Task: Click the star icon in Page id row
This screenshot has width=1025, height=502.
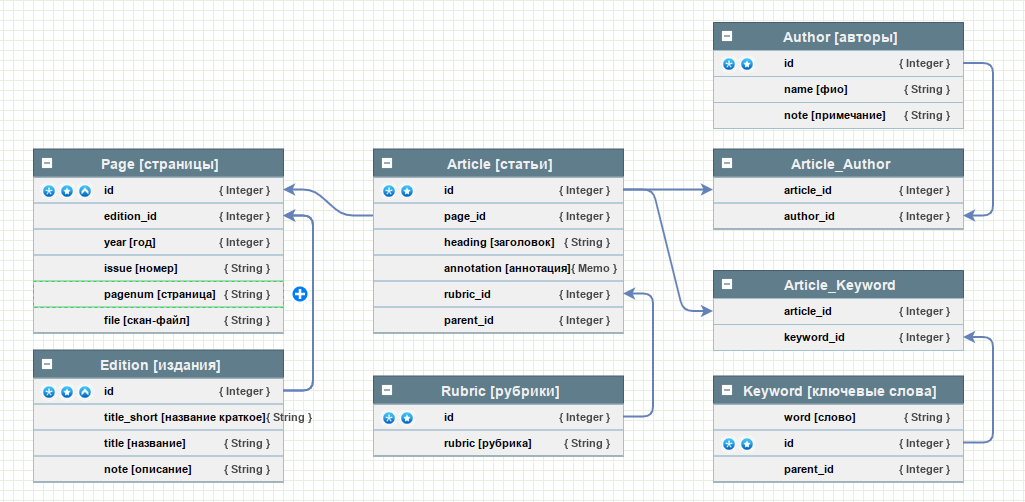Action: pos(67,191)
